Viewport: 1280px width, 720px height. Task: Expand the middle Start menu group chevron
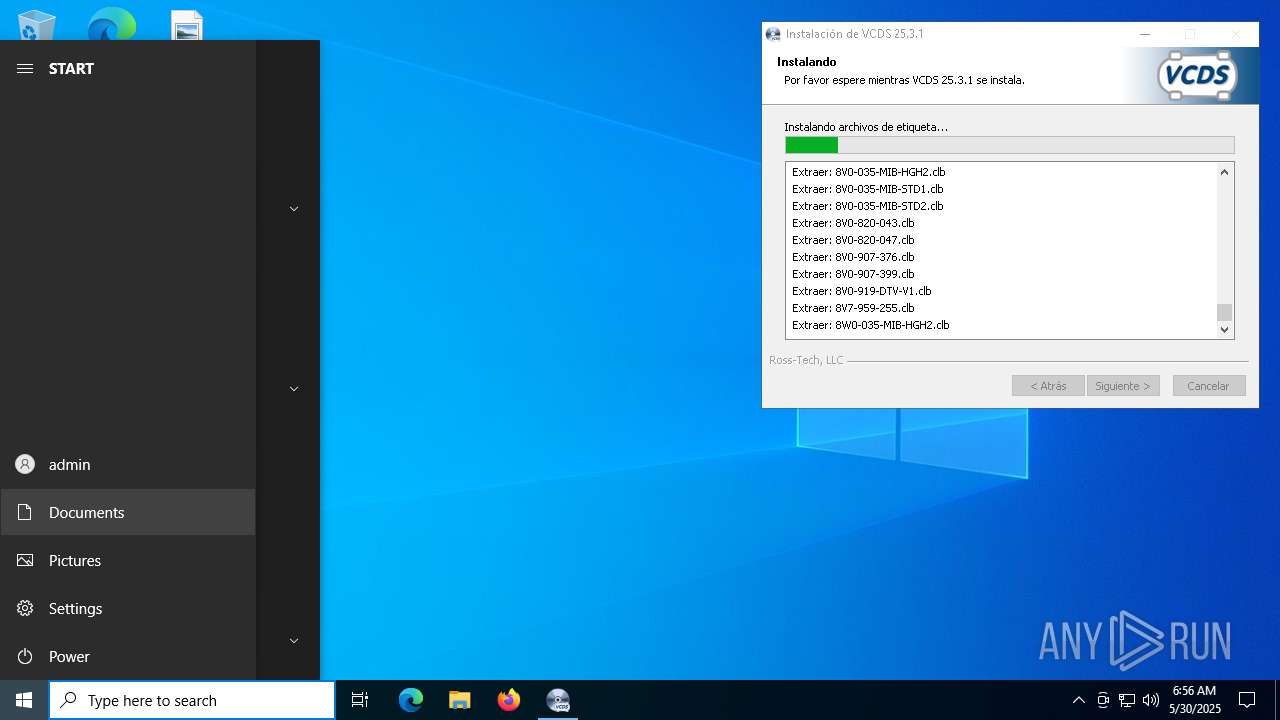294,389
